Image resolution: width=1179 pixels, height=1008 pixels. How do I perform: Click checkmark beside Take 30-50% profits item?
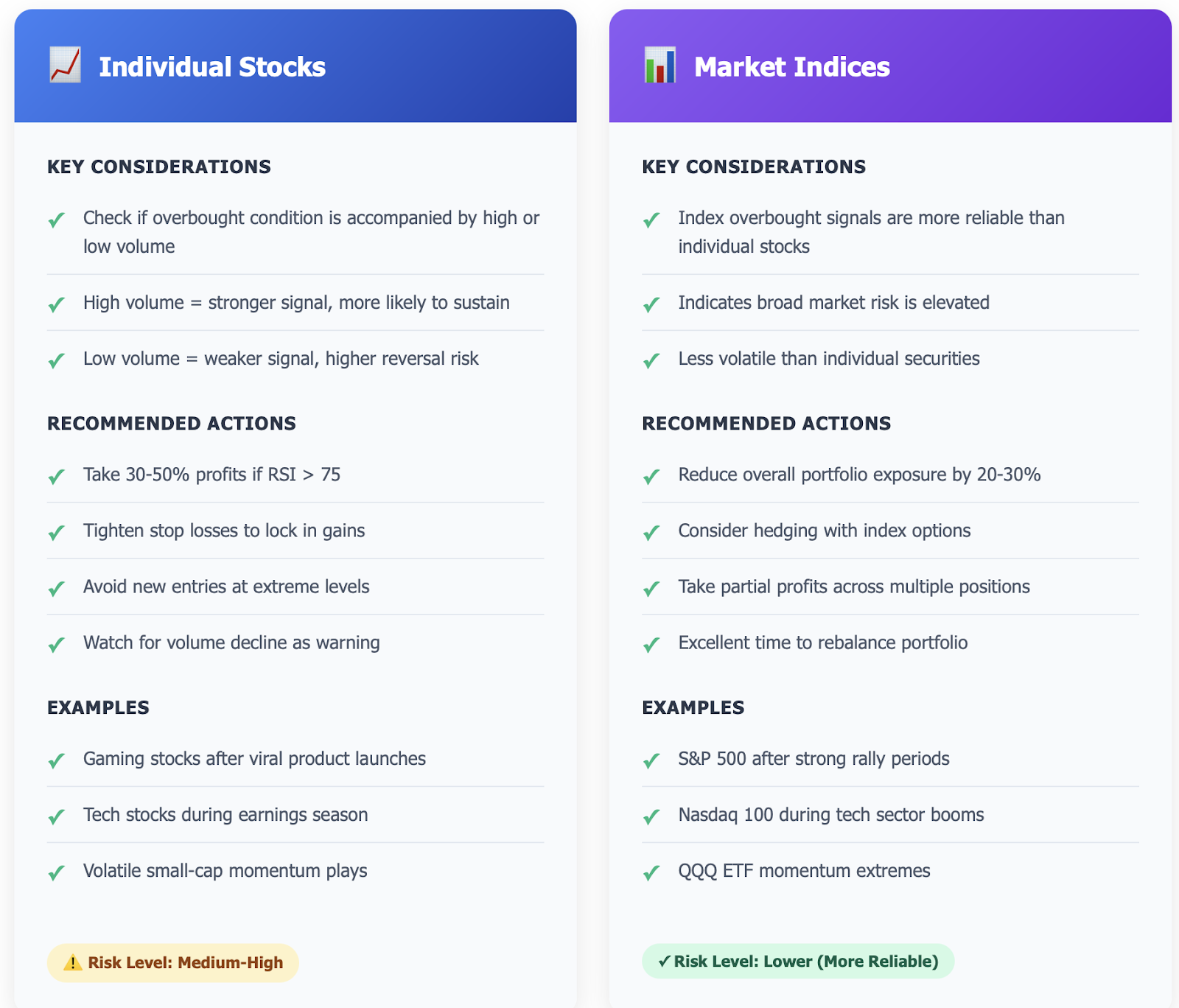57,476
